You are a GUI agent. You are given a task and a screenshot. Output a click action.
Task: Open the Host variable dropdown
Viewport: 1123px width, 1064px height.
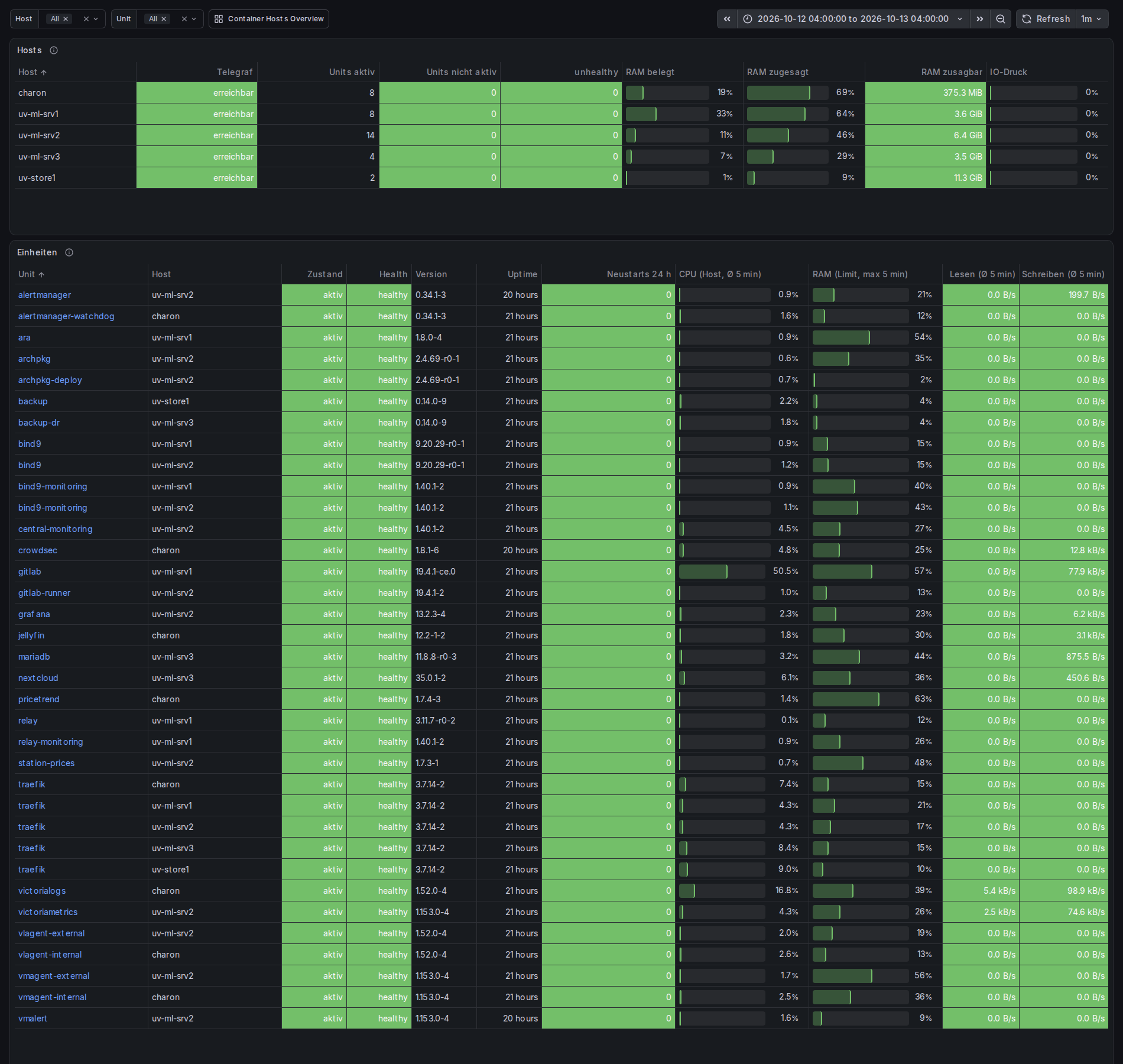click(x=96, y=19)
